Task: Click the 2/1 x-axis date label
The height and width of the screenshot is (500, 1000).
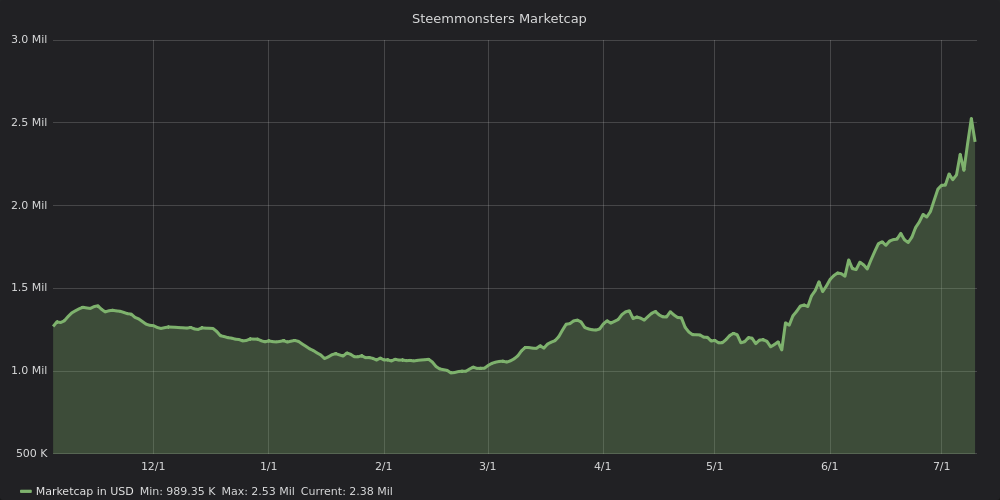Action: point(384,467)
